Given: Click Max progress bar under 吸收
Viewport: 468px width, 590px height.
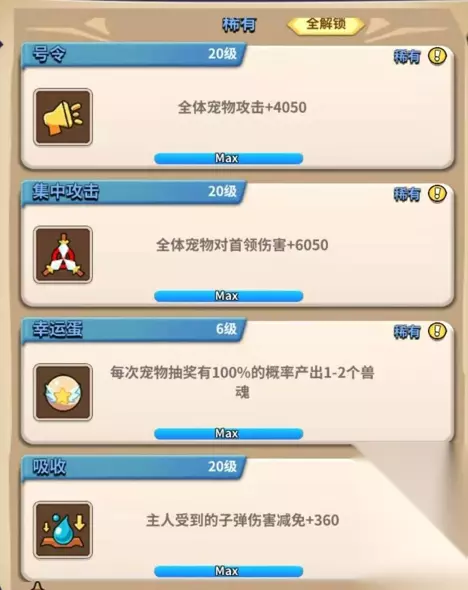Looking at the screenshot, I should tap(229, 571).
